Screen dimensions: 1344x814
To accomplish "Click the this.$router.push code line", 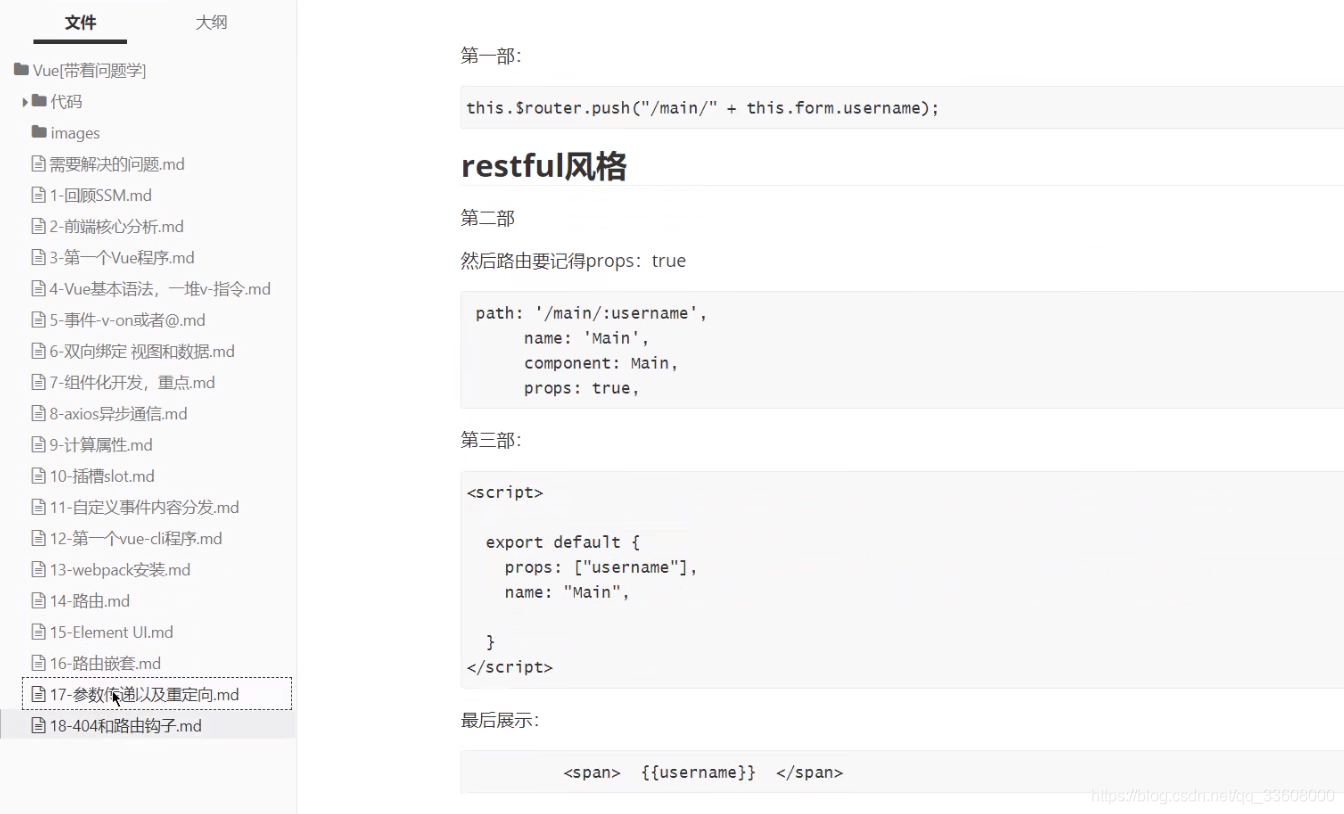I will tap(703, 107).
